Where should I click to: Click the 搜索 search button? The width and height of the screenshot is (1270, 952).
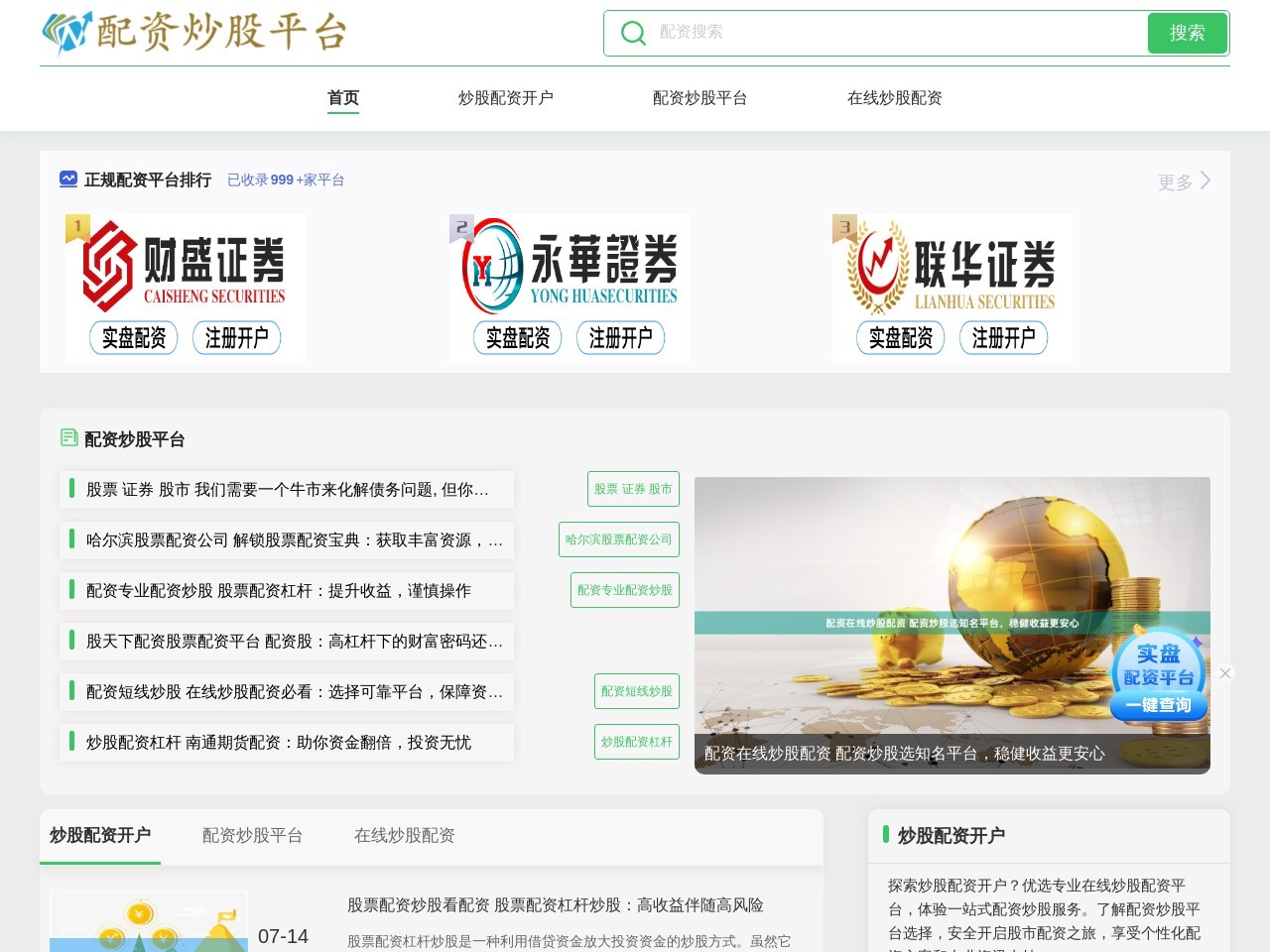[1188, 33]
